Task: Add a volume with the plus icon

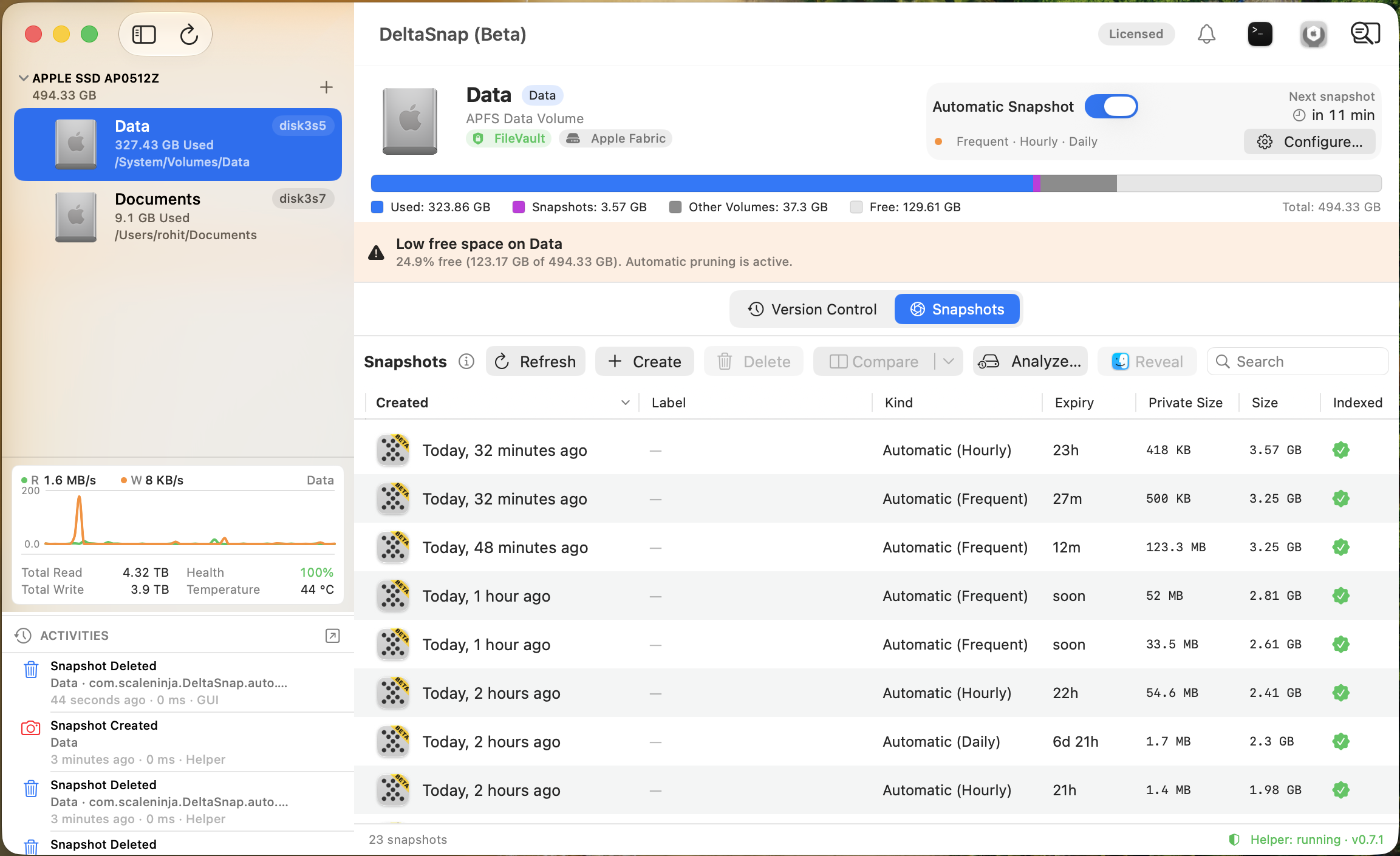Action: (x=326, y=87)
